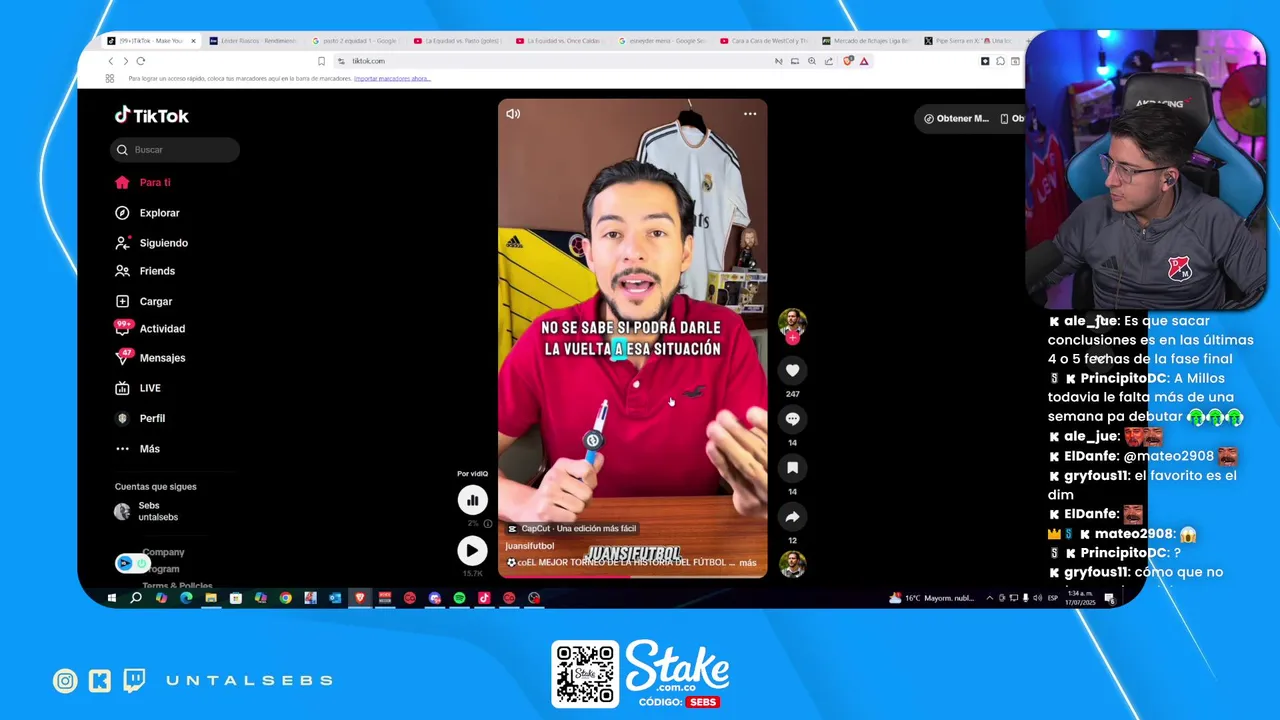Click Importar marcadores ahora link
Screen dimensions: 1280x720
pos(392,78)
